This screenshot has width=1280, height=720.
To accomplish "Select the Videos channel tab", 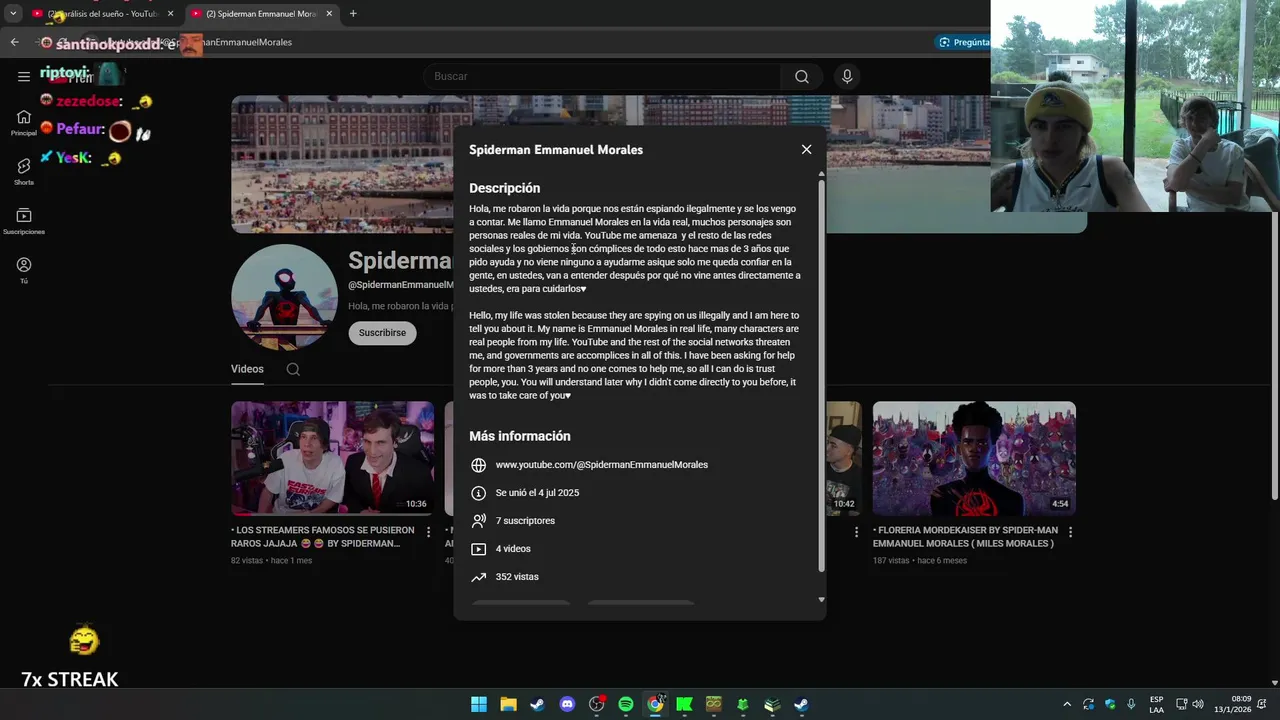I will click(x=247, y=369).
